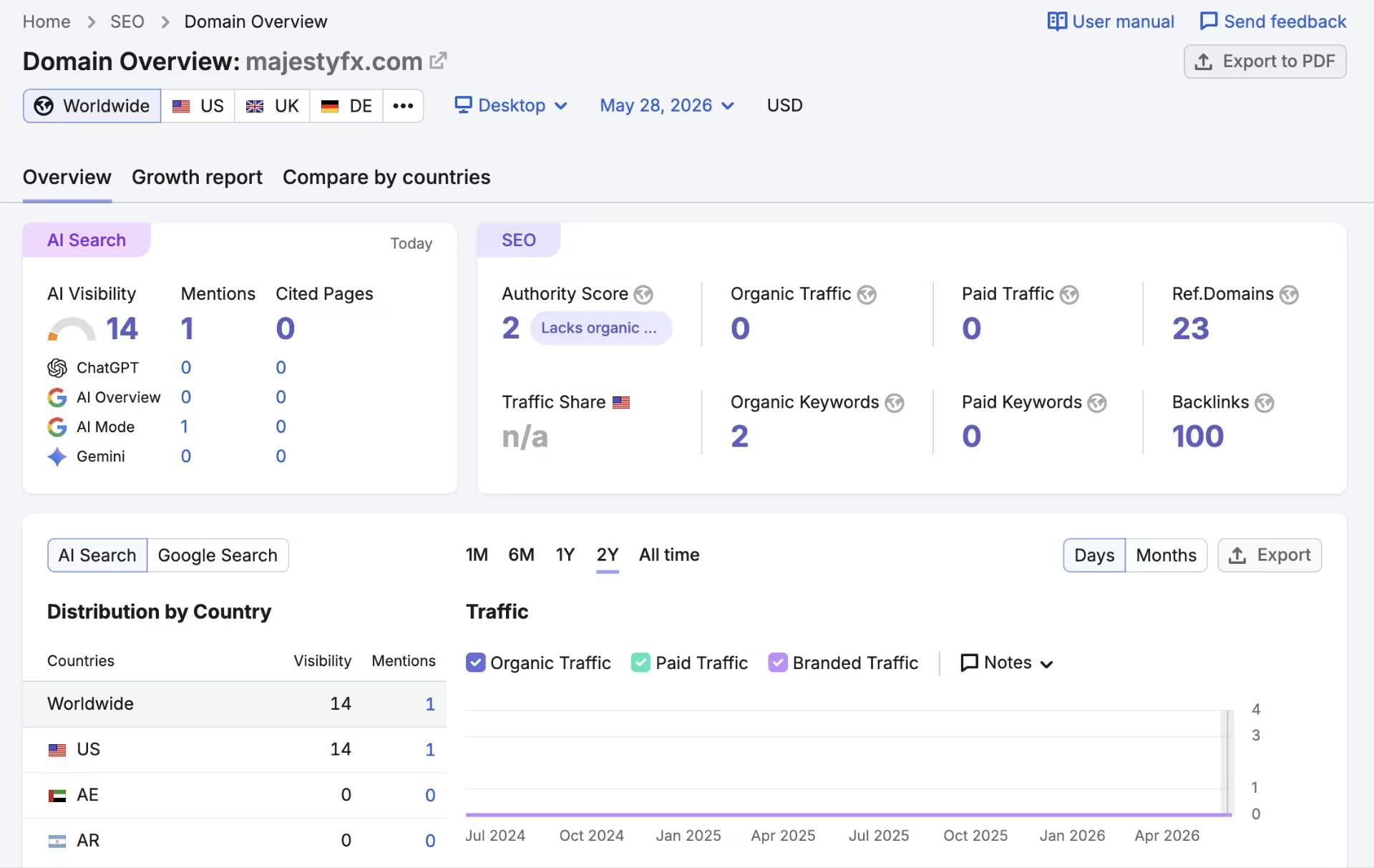
Task: Select Worldwide database
Action: (92, 106)
